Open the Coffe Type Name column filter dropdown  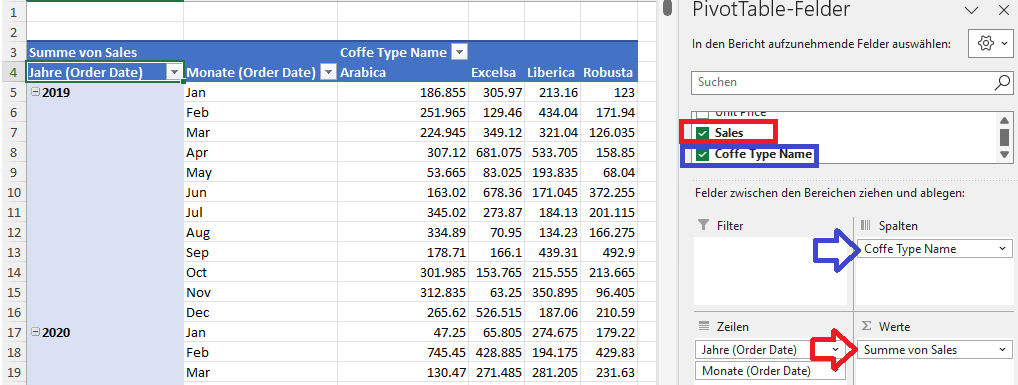point(459,53)
